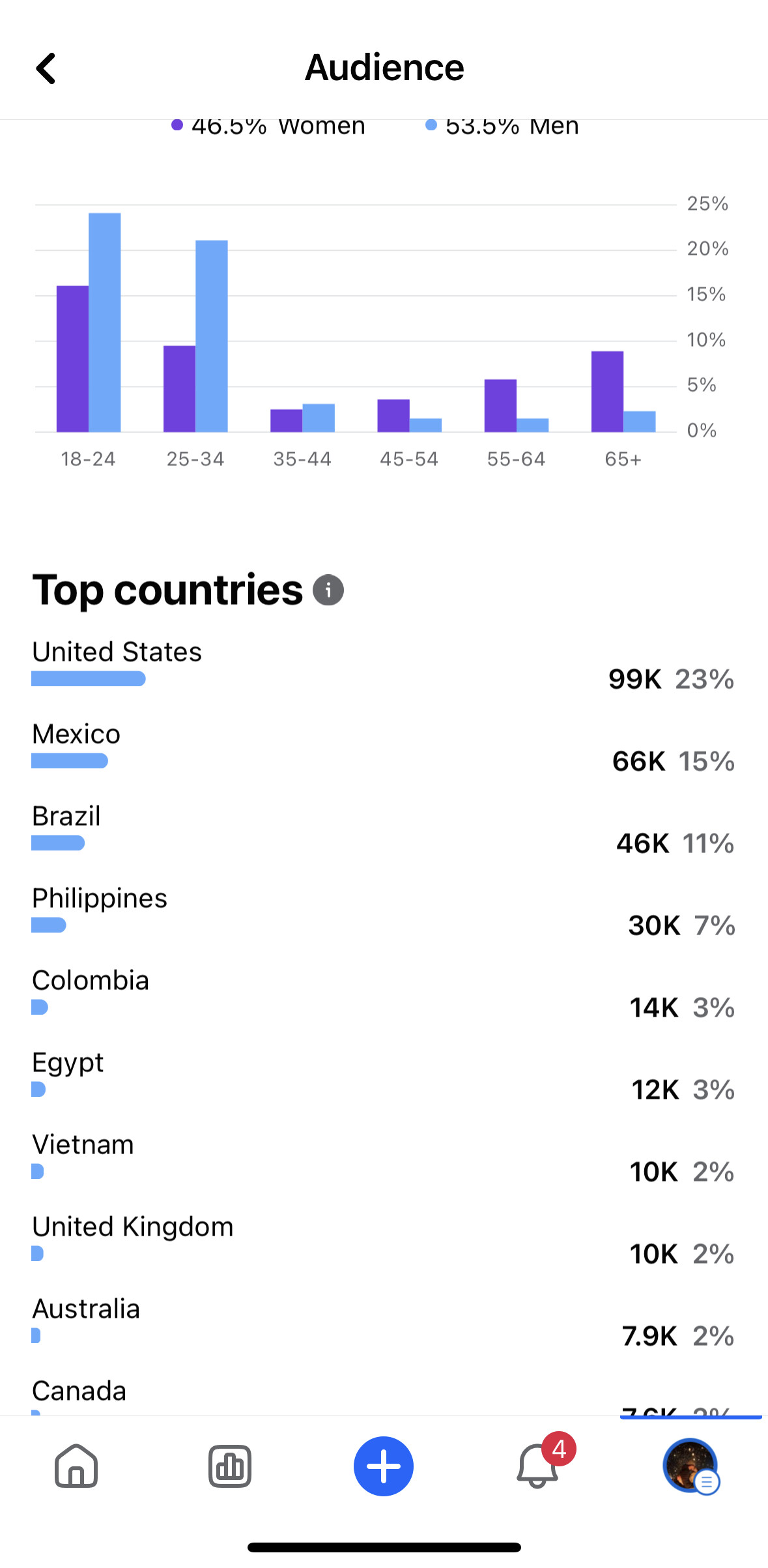Tap the 65+ women bar

607,392
